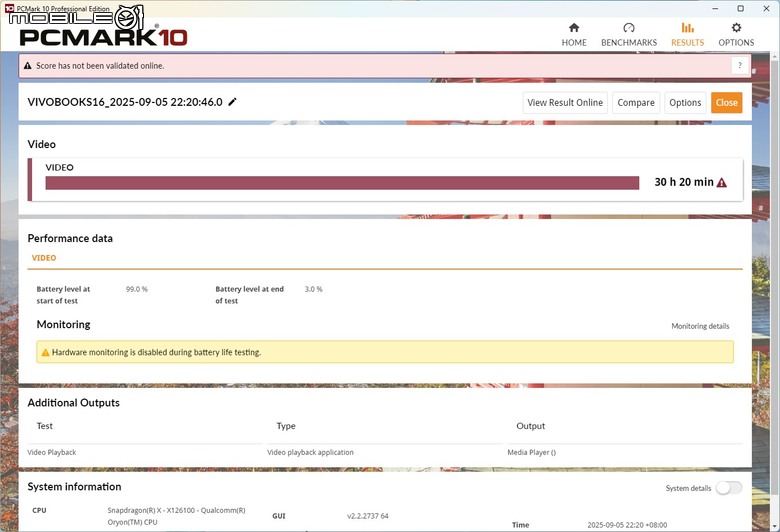Click the Options button in result header
The height and width of the screenshot is (532, 780).
[x=685, y=103]
